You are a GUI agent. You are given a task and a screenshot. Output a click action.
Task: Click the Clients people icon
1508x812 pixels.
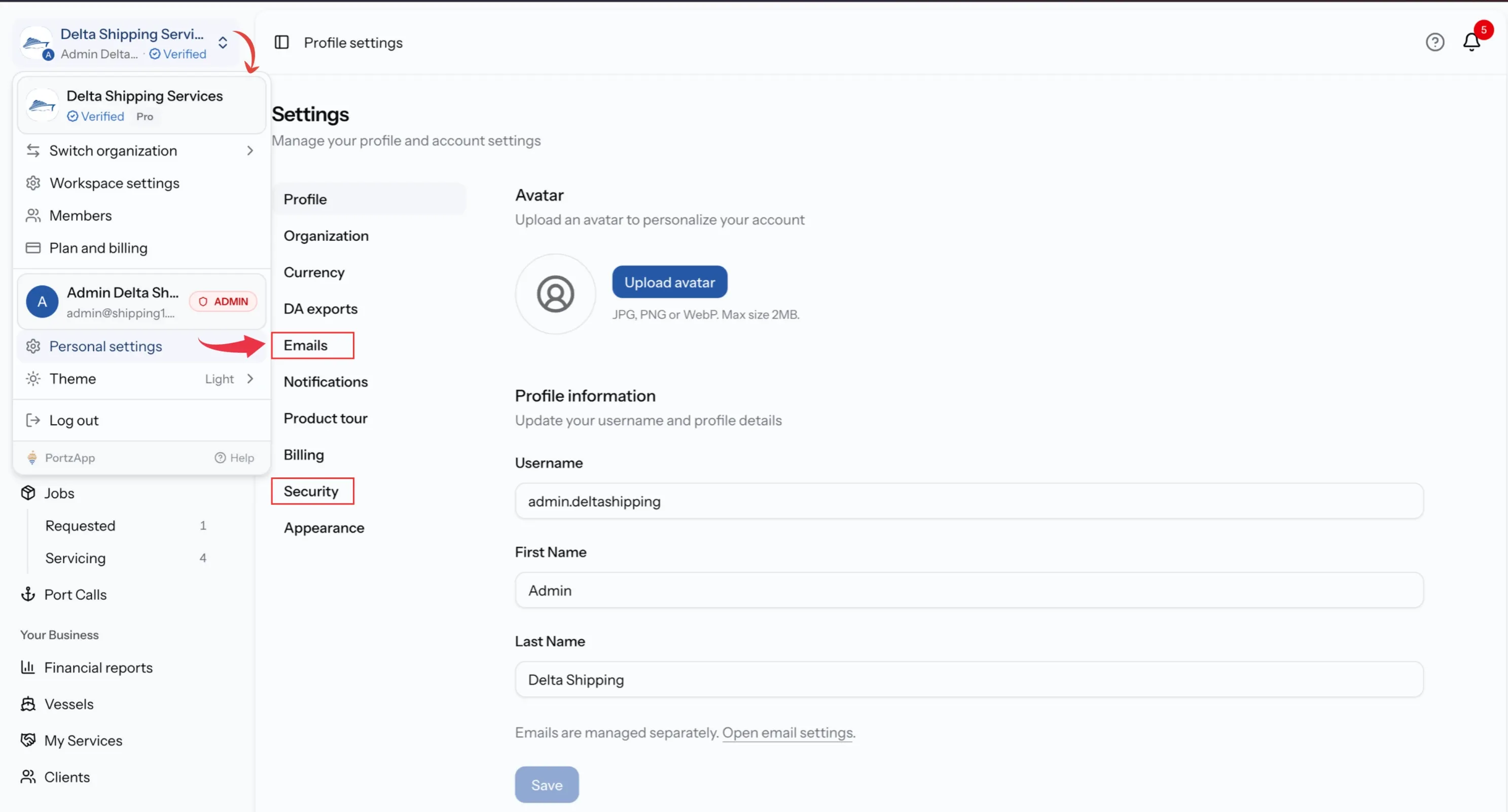[28, 777]
